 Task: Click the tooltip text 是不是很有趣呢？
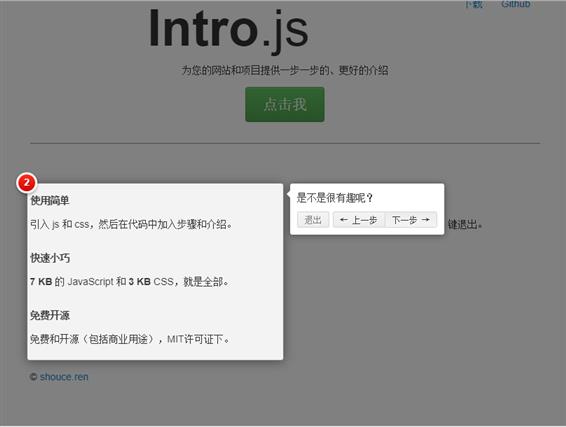(x=335, y=198)
